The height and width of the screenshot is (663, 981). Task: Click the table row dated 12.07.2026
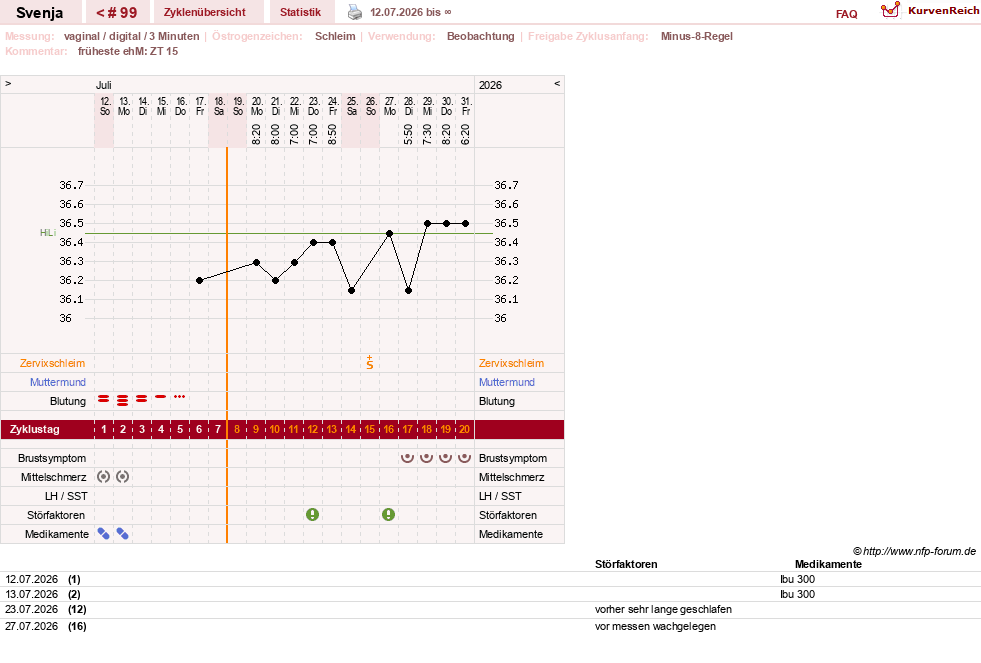(490, 579)
